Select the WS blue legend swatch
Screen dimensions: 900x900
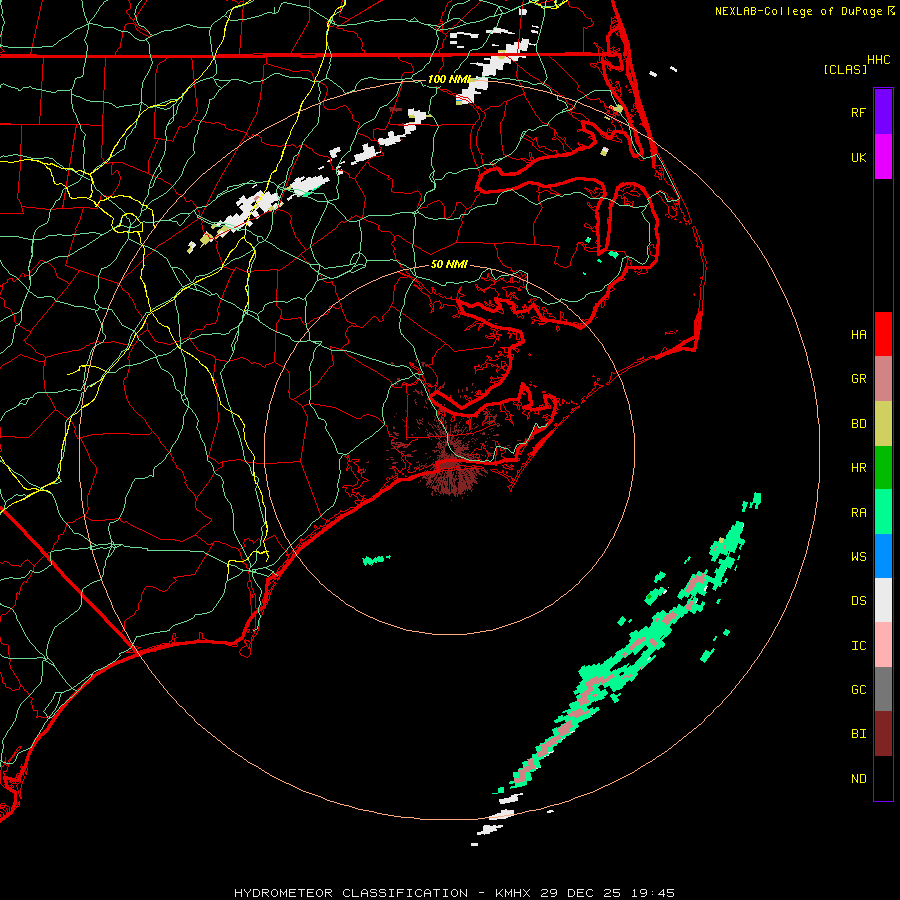coord(883,556)
